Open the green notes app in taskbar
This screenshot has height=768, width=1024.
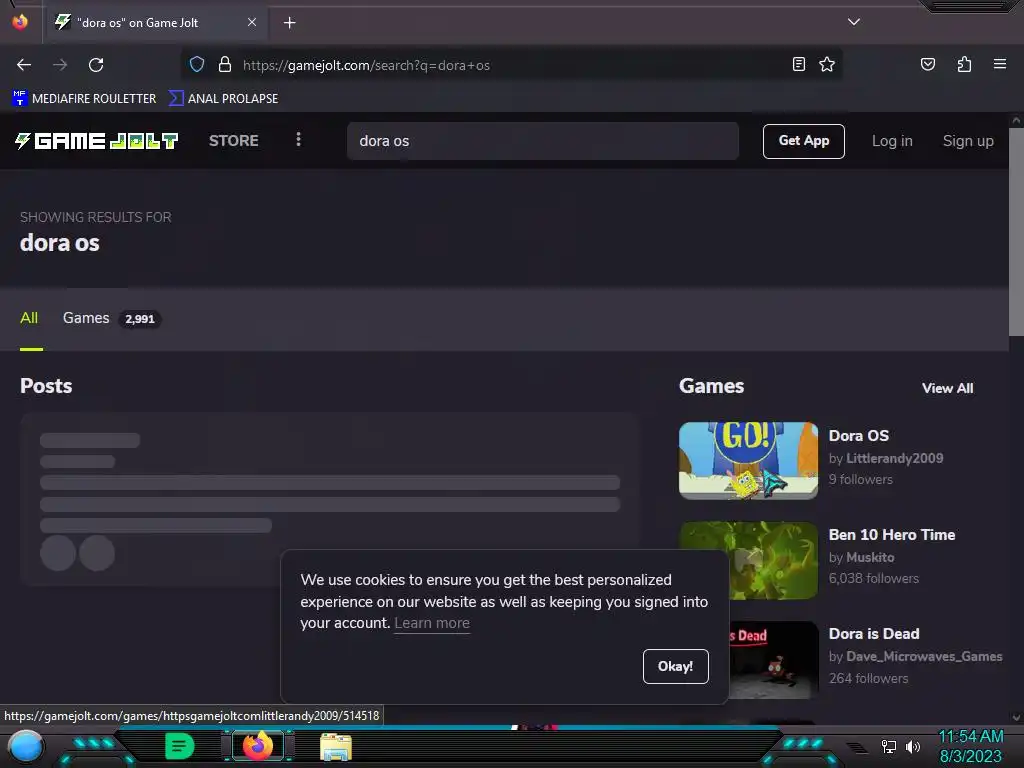(180, 746)
